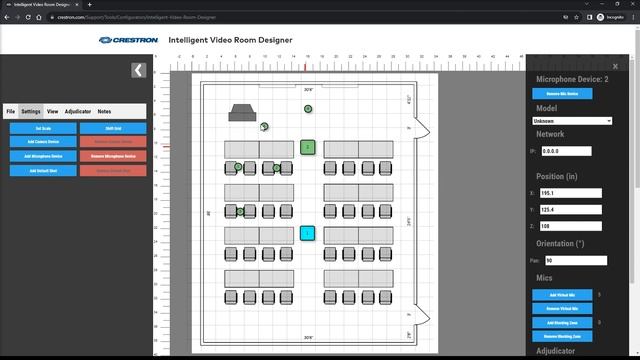This screenshot has height=360, width=640.
Task: Bookmark this page with the star icon
Action: point(576,17)
